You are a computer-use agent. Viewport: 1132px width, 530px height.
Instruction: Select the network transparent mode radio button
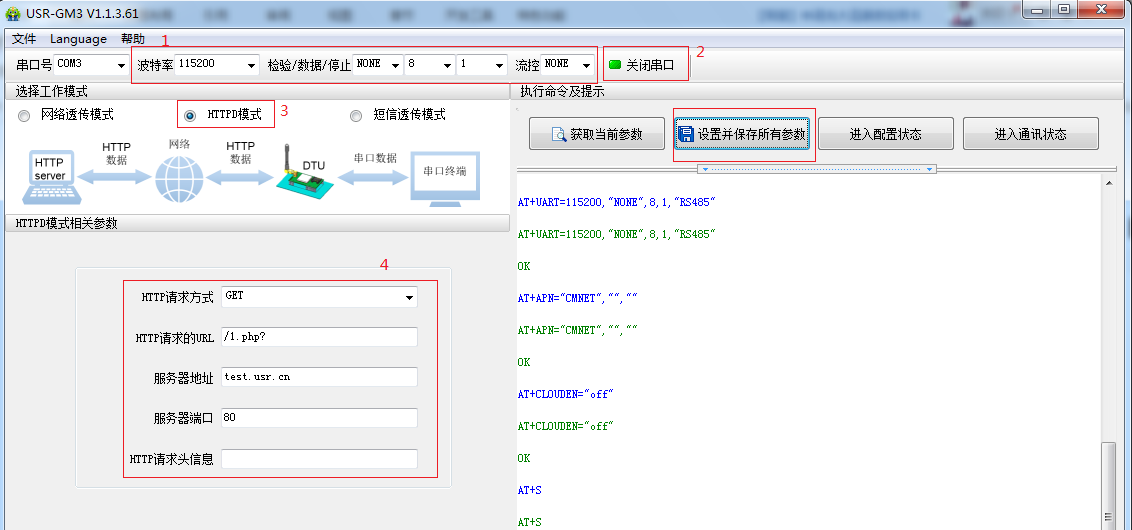click(24, 116)
